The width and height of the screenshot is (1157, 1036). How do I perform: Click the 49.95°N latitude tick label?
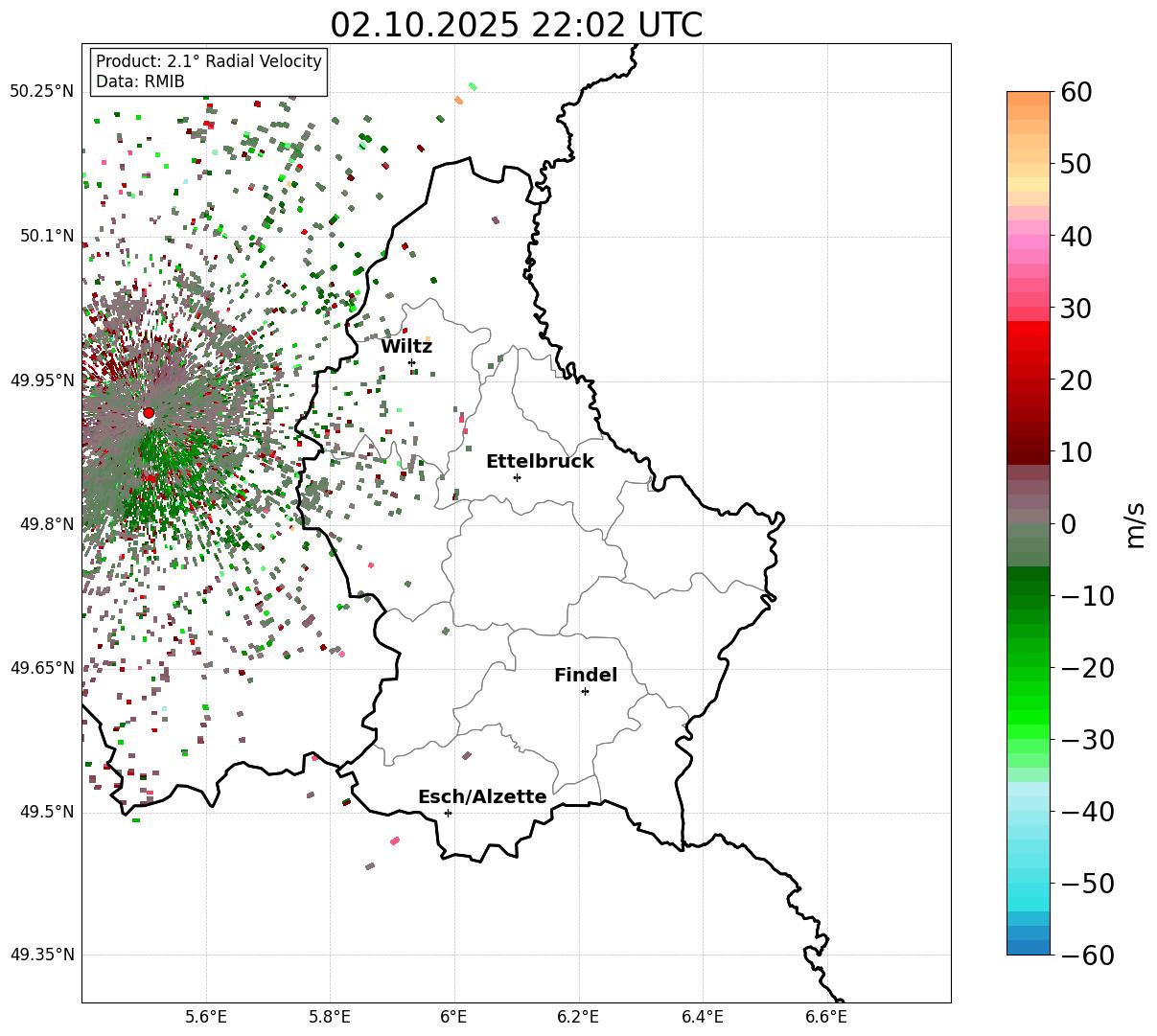coord(42,380)
